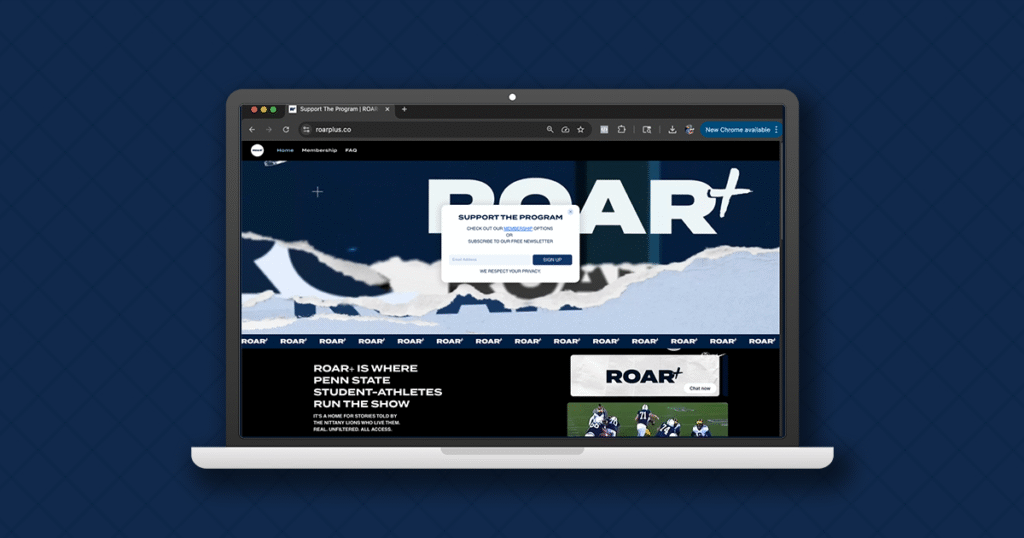Click the zoom magnifier icon in address bar

(x=550, y=129)
